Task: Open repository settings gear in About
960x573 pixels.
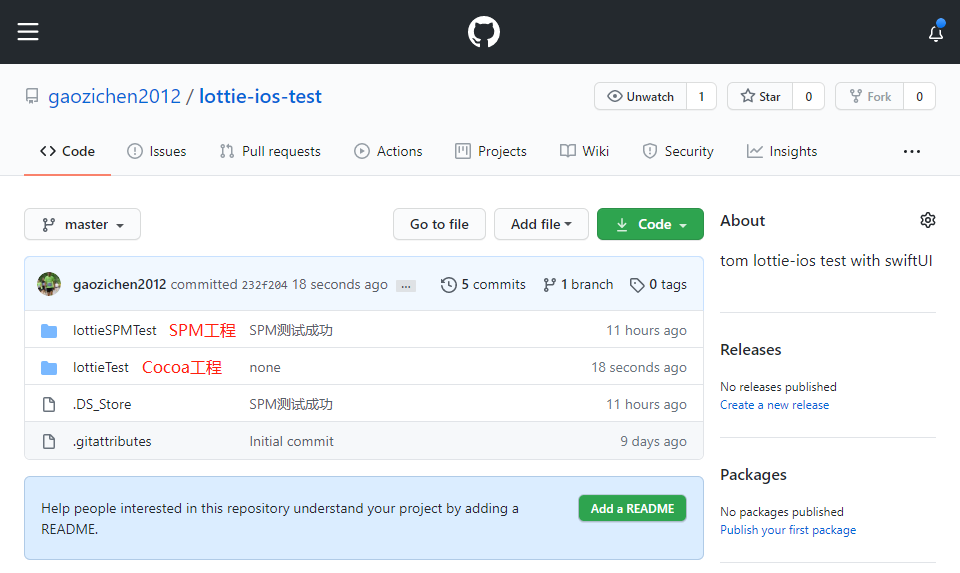Action: (928, 220)
